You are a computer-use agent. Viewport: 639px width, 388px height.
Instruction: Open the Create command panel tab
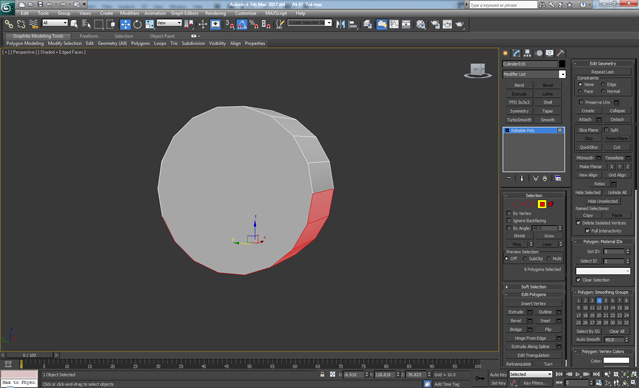click(x=506, y=53)
